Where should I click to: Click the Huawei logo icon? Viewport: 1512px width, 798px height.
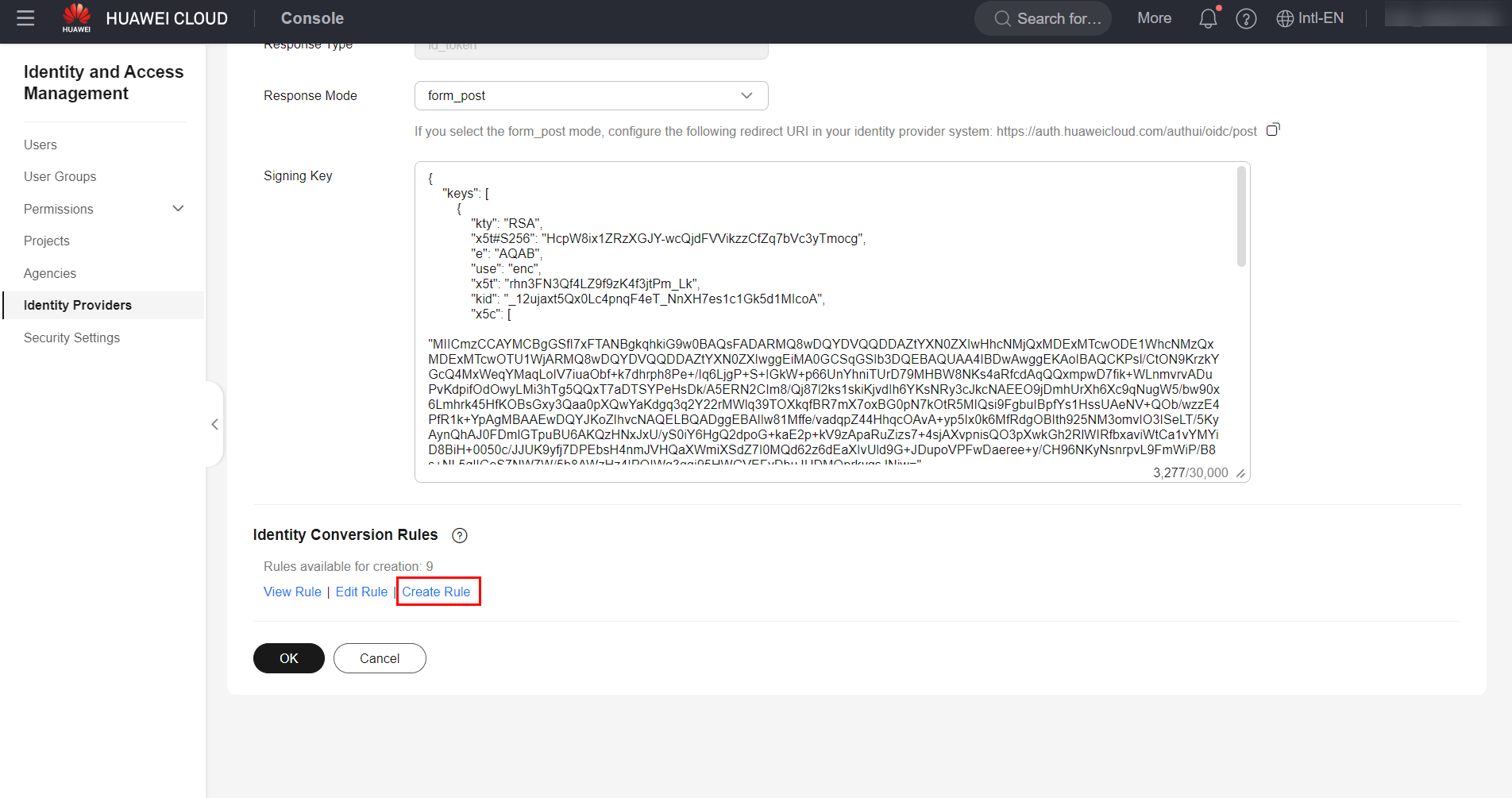click(x=76, y=17)
